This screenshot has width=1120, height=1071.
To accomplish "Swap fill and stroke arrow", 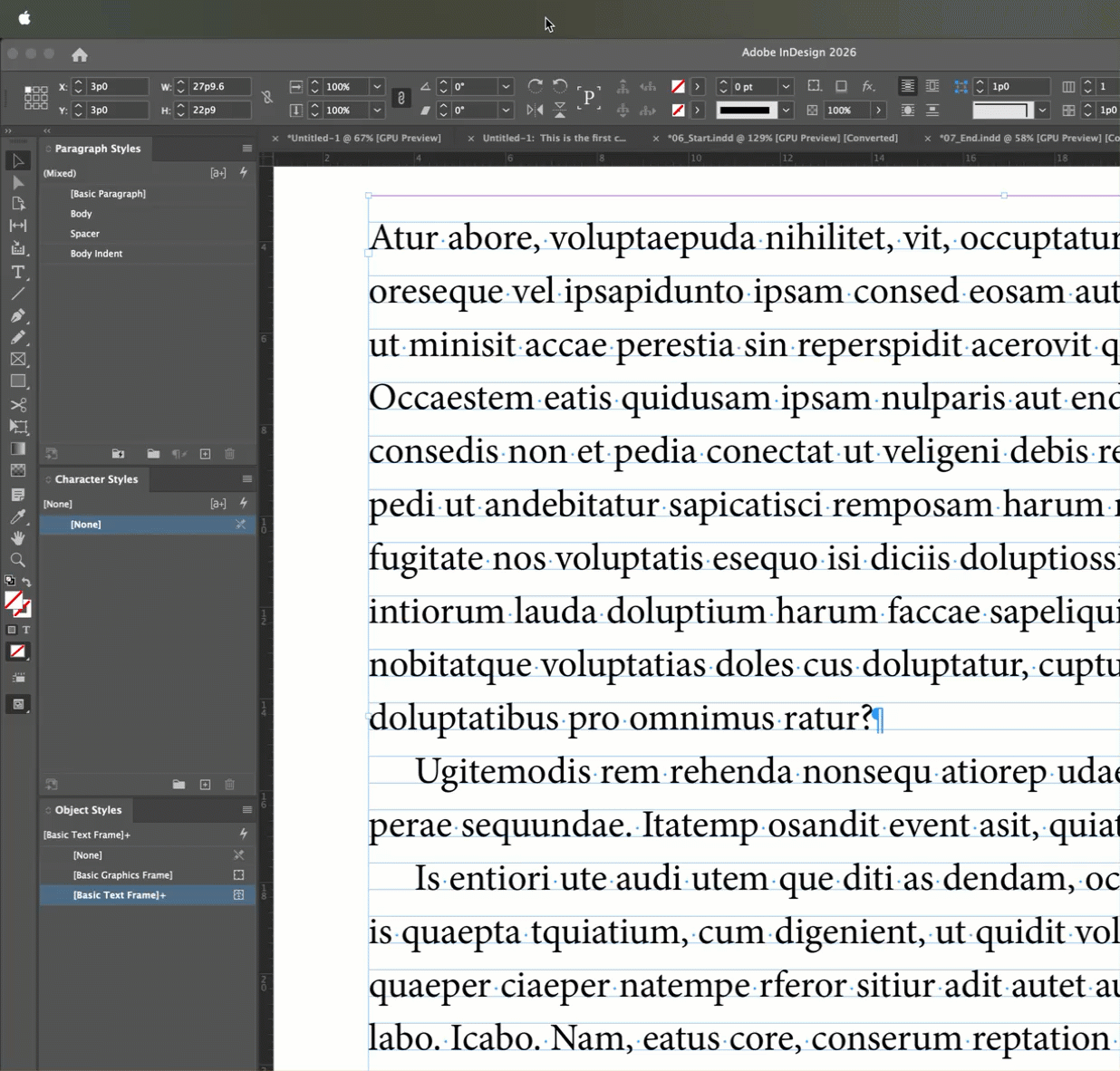I will pyautogui.click(x=26, y=583).
